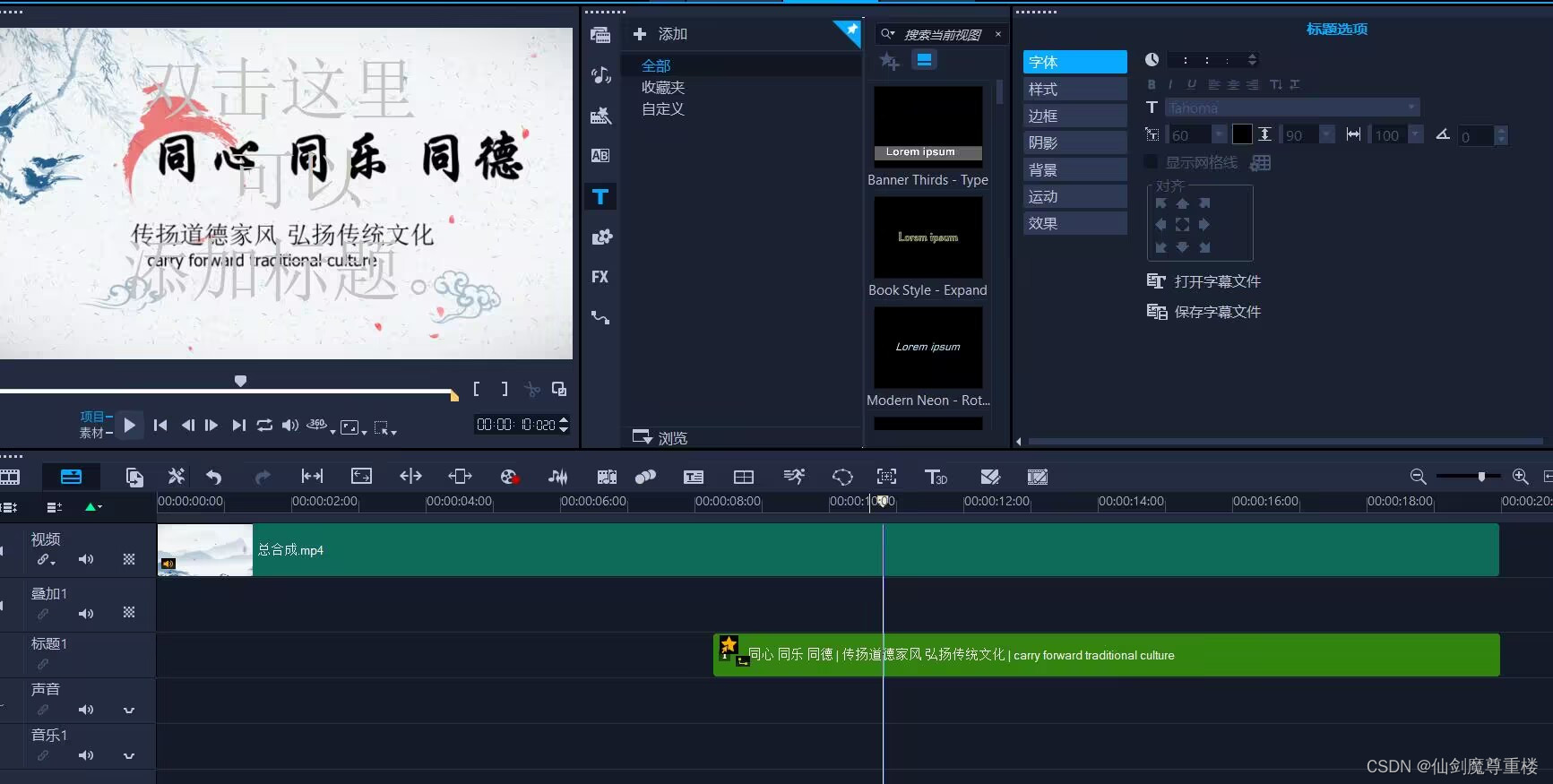Open the line spacing 90 dropdown
The image size is (1553, 784).
click(1327, 134)
